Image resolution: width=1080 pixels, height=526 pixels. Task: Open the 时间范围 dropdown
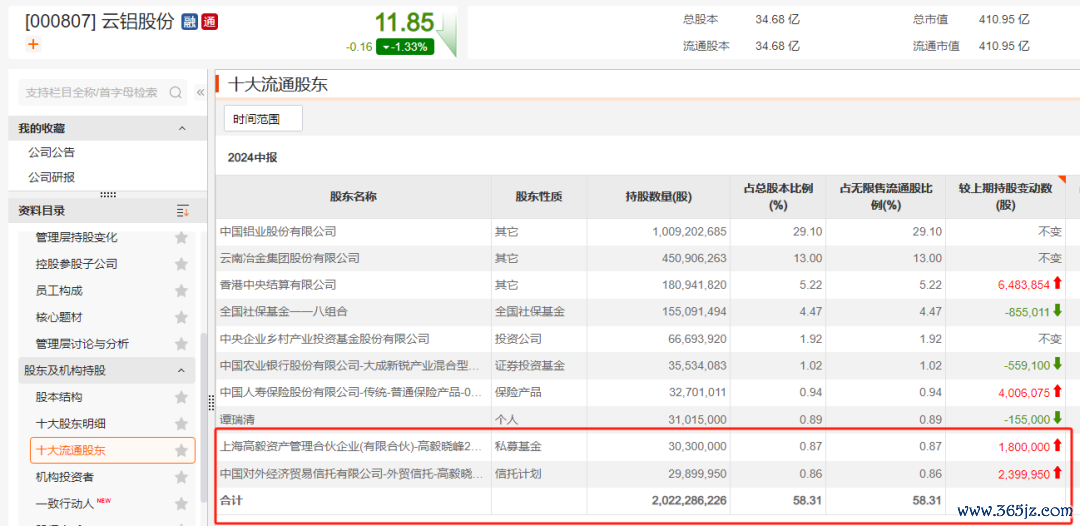tap(263, 118)
